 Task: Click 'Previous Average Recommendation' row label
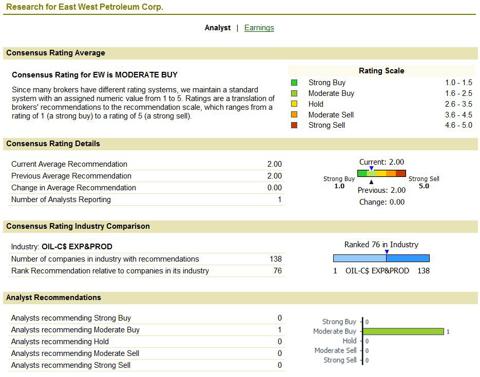click(71, 176)
